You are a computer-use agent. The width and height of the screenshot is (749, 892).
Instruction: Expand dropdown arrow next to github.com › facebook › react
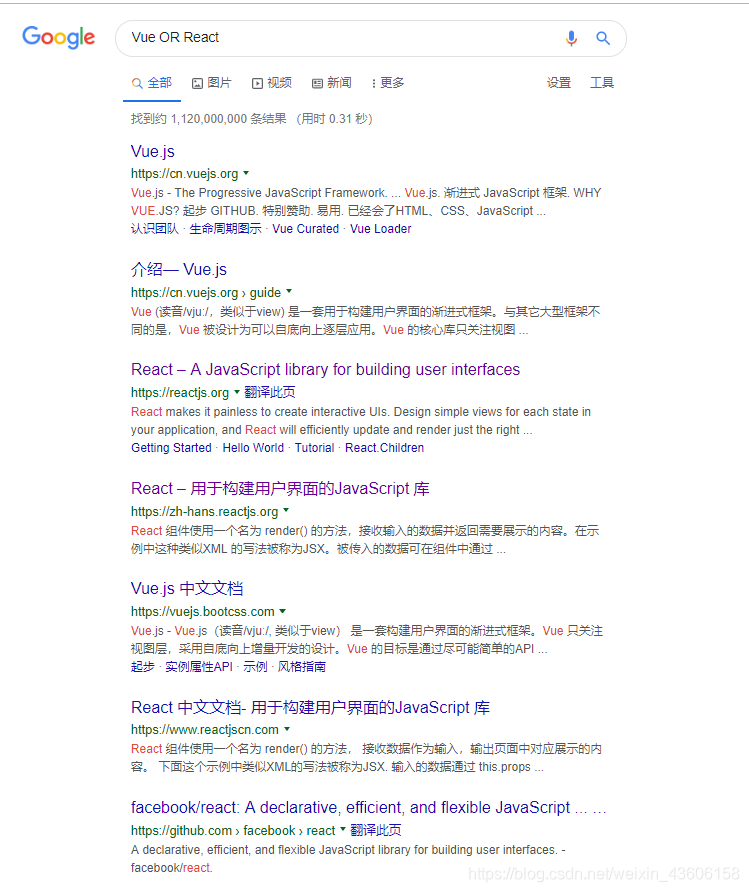coord(343,829)
